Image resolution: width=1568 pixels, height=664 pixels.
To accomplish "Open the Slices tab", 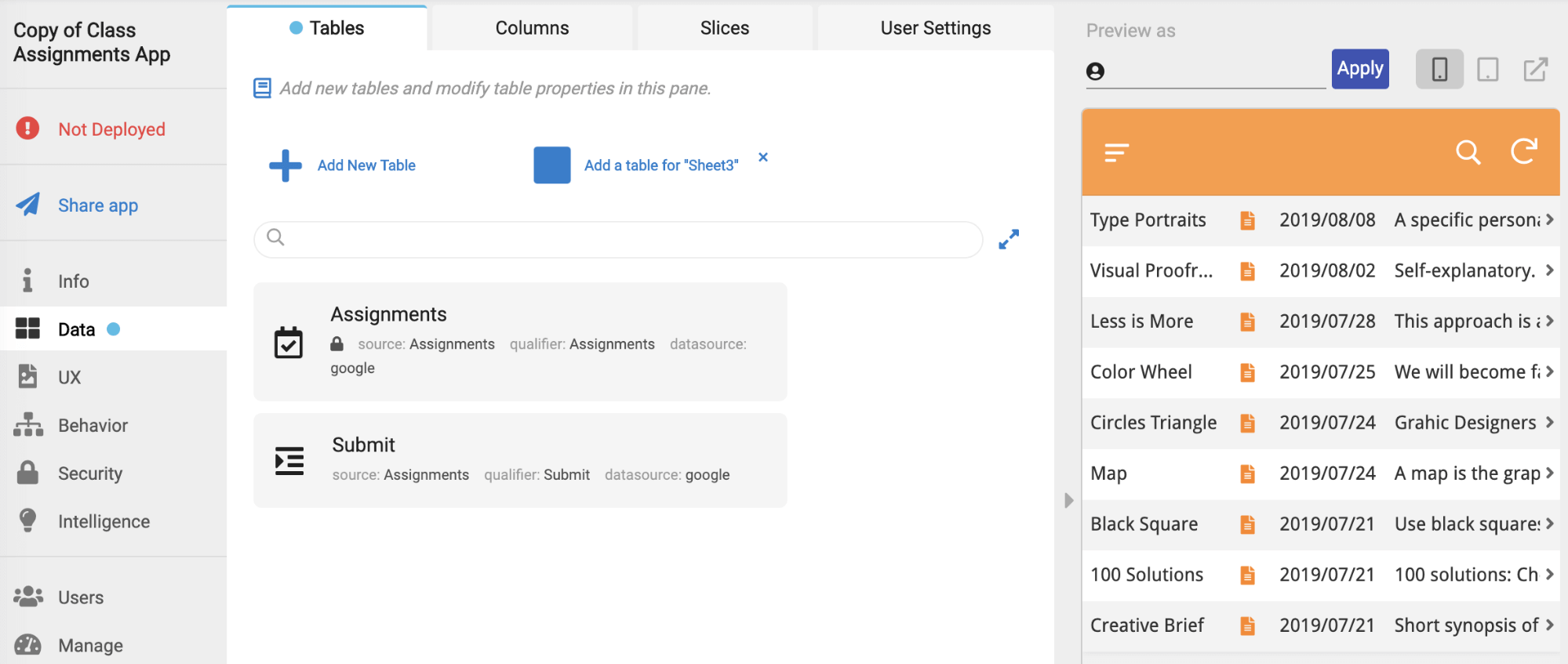I will point(724,28).
